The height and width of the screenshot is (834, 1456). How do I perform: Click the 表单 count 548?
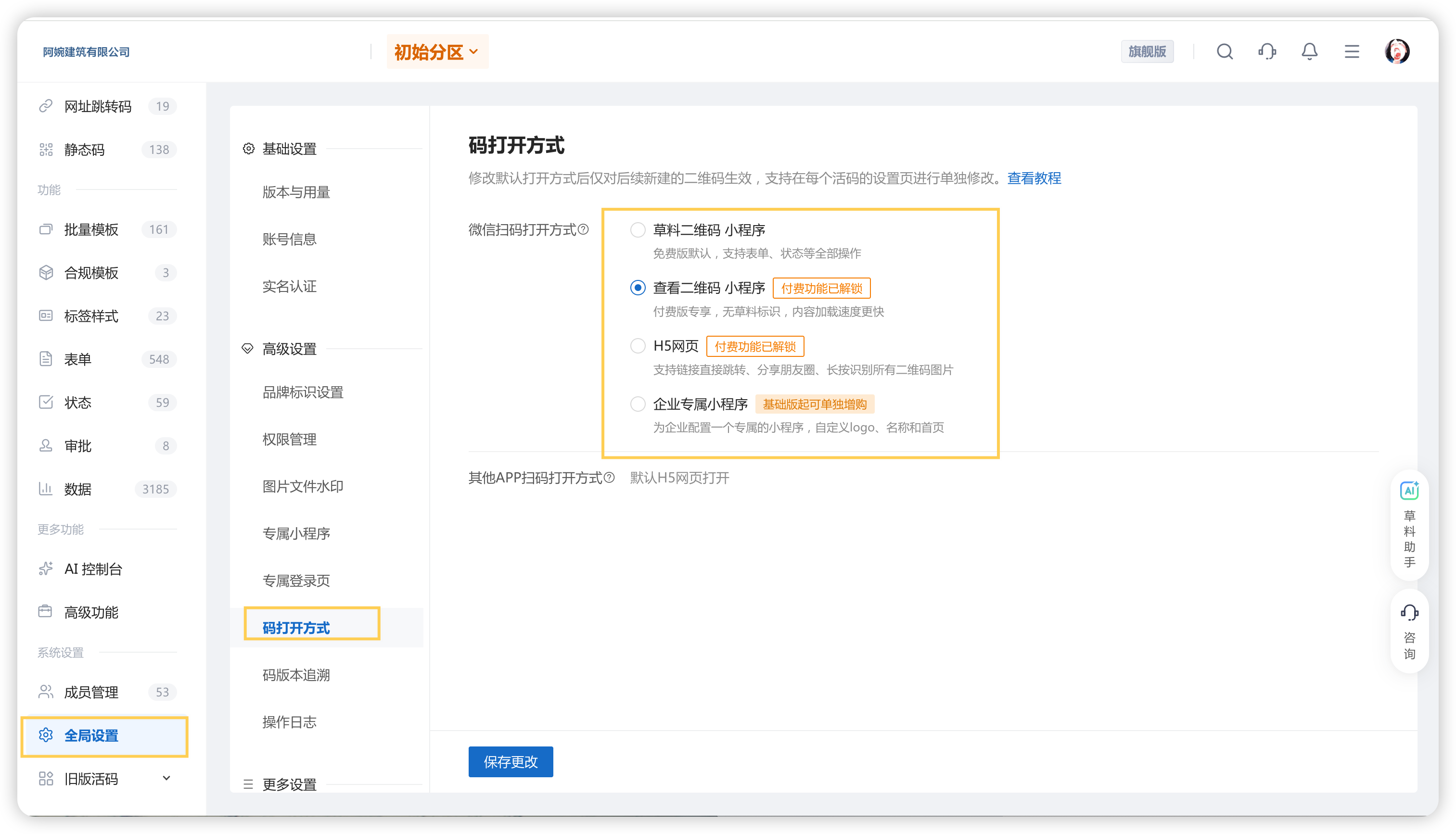[159, 359]
